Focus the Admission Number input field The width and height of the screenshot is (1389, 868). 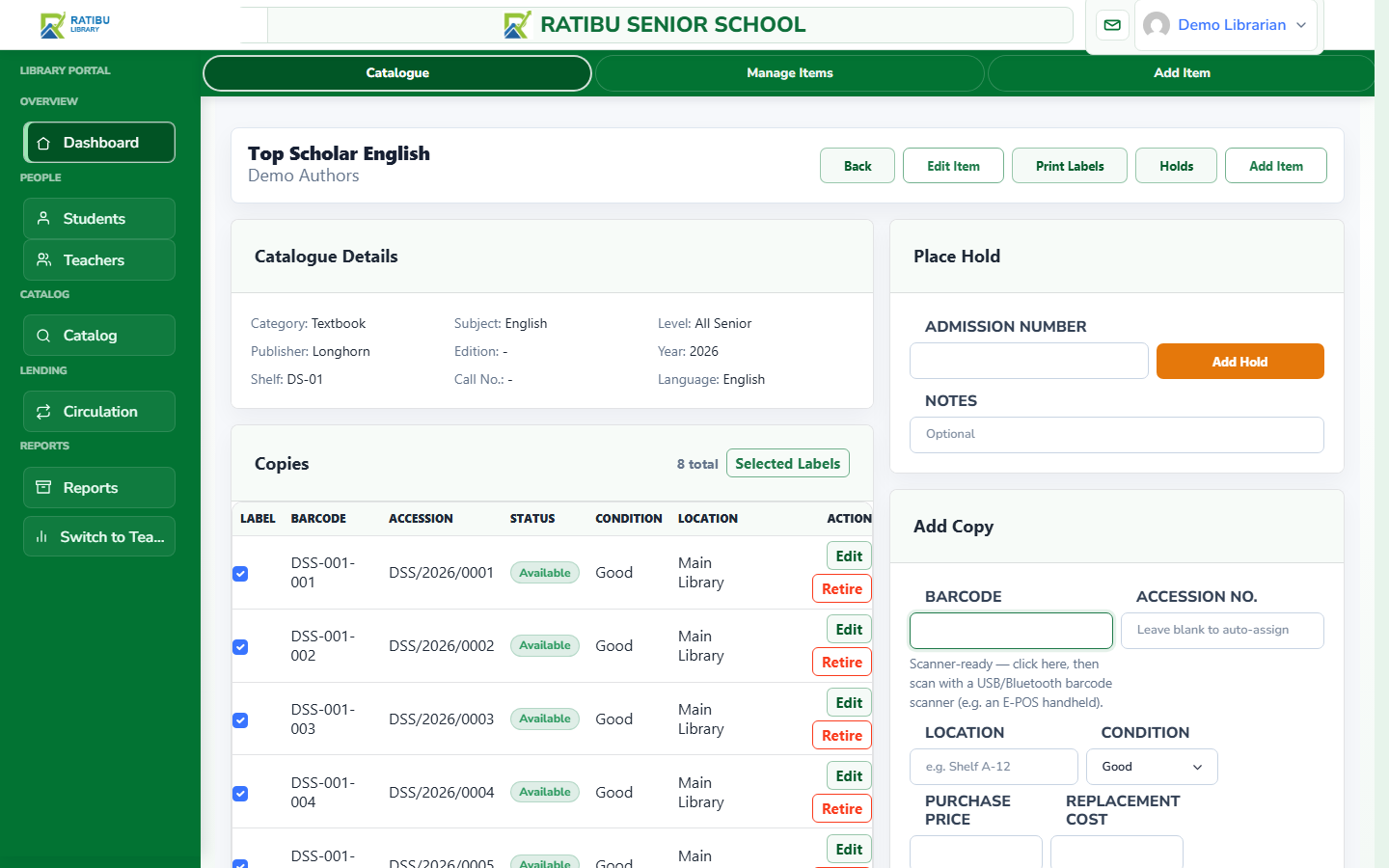[x=1029, y=362]
